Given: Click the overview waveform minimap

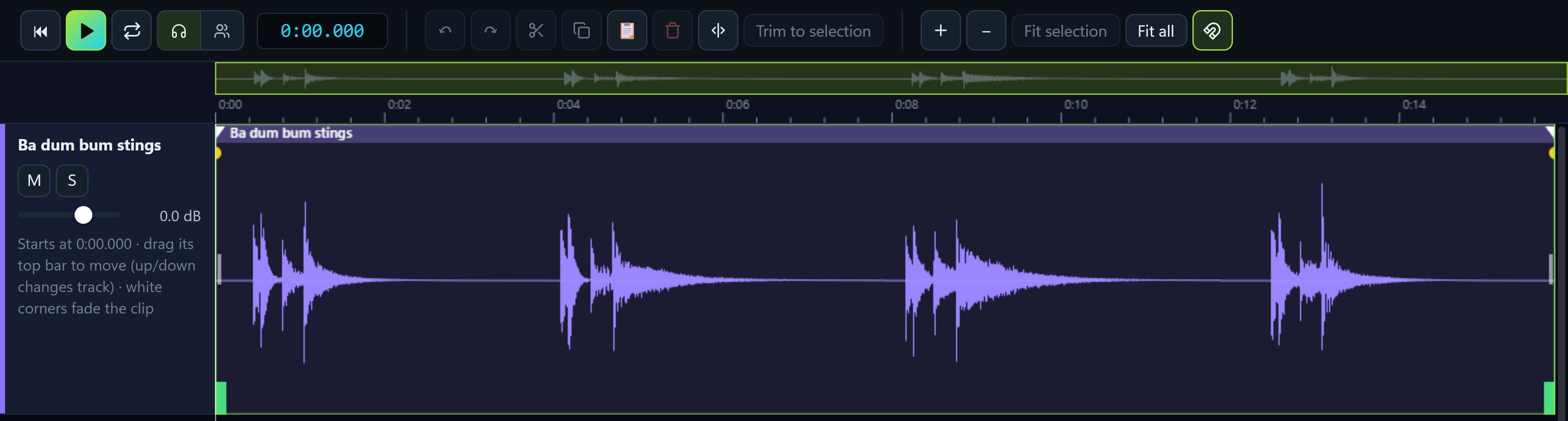Looking at the screenshot, I should point(891,78).
